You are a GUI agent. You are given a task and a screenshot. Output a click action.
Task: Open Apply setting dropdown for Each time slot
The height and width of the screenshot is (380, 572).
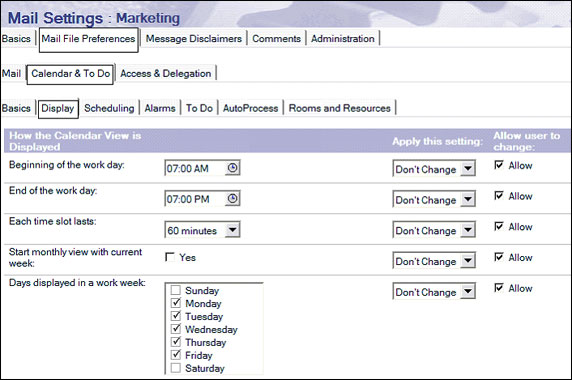coord(468,230)
